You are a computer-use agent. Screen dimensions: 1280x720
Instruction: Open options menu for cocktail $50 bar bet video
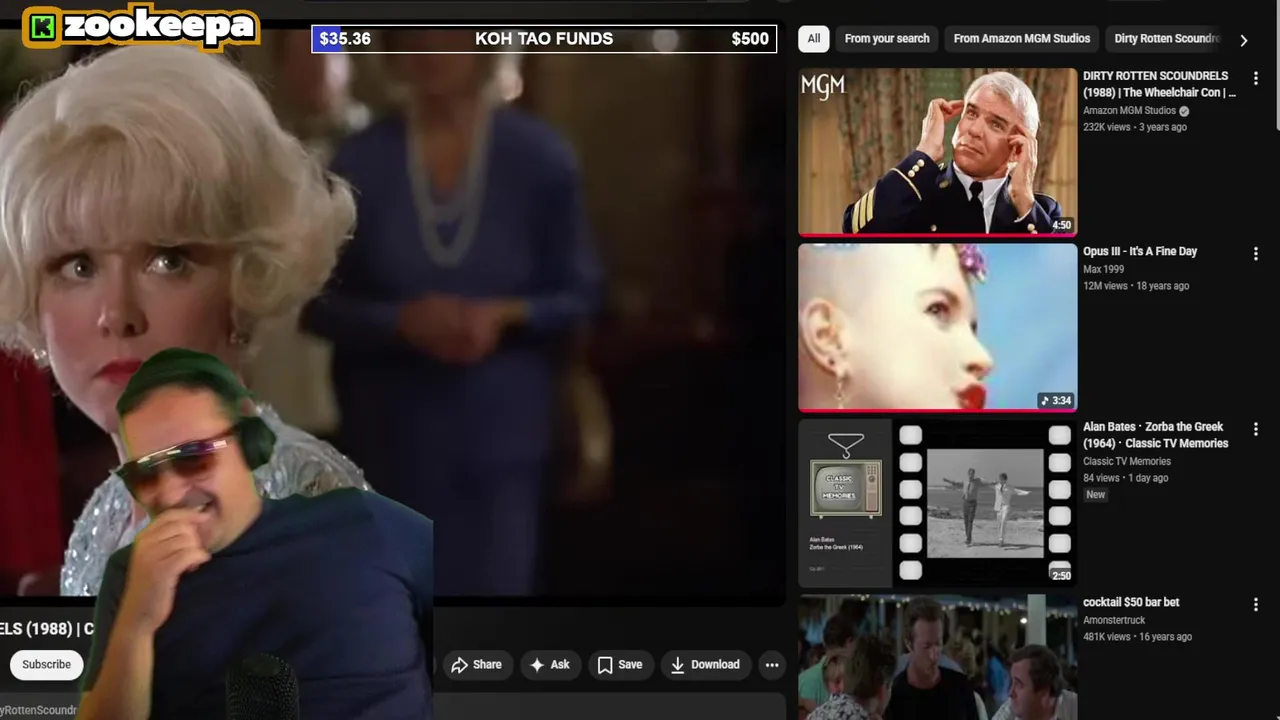pos(1256,605)
